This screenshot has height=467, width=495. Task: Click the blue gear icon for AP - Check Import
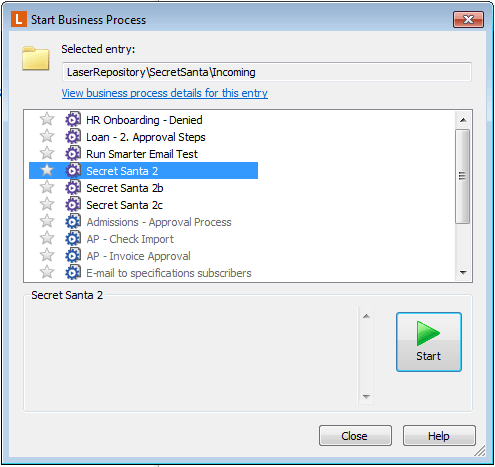tap(73, 238)
